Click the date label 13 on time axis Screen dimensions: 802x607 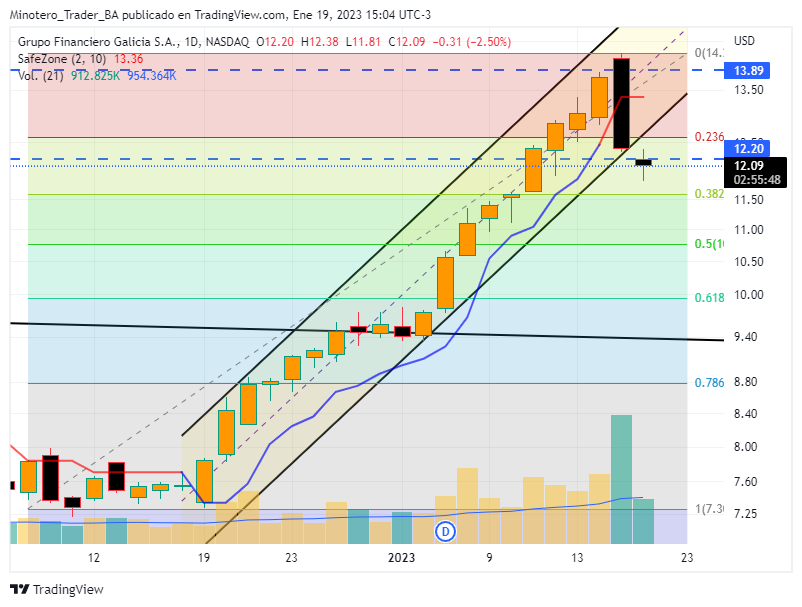point(577,557)
